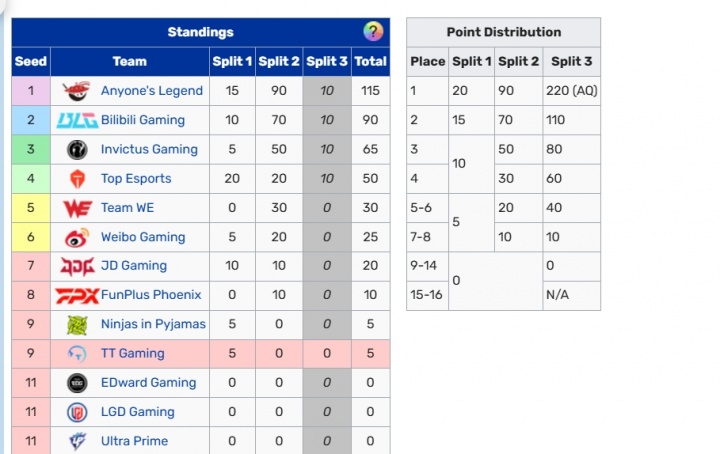Click the Point Distribution table header
The width and height of the screenshot is (720, 454).
(x=503, y=32)
